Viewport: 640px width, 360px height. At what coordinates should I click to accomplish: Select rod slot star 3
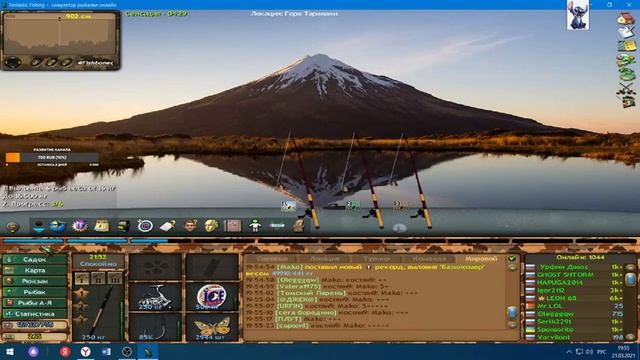pos(81,320)
